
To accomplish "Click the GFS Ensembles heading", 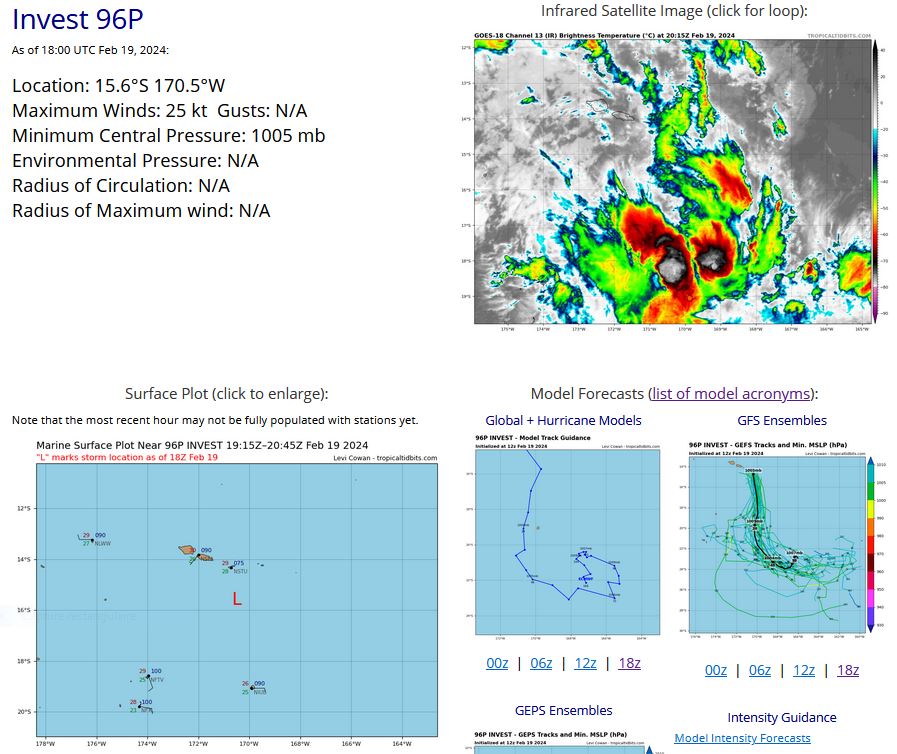I will coord(782,420).
